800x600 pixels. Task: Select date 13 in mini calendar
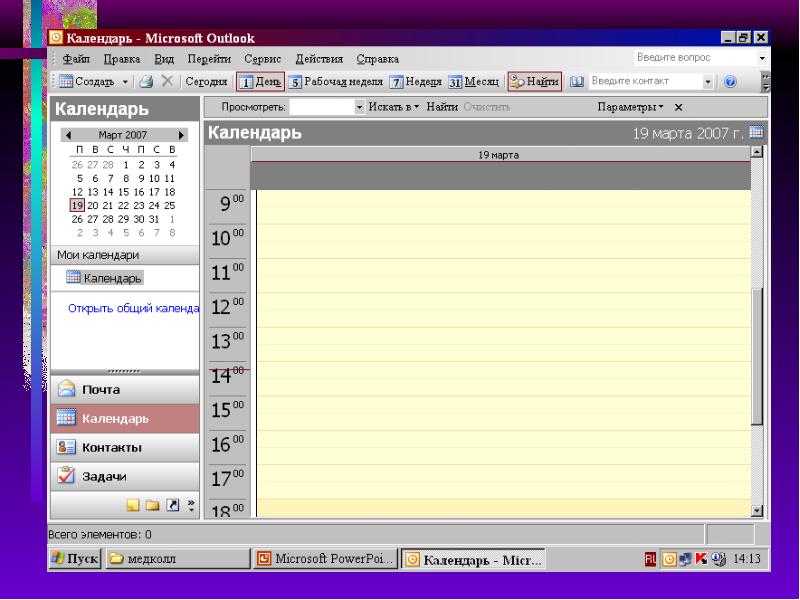tap(93, 192)
